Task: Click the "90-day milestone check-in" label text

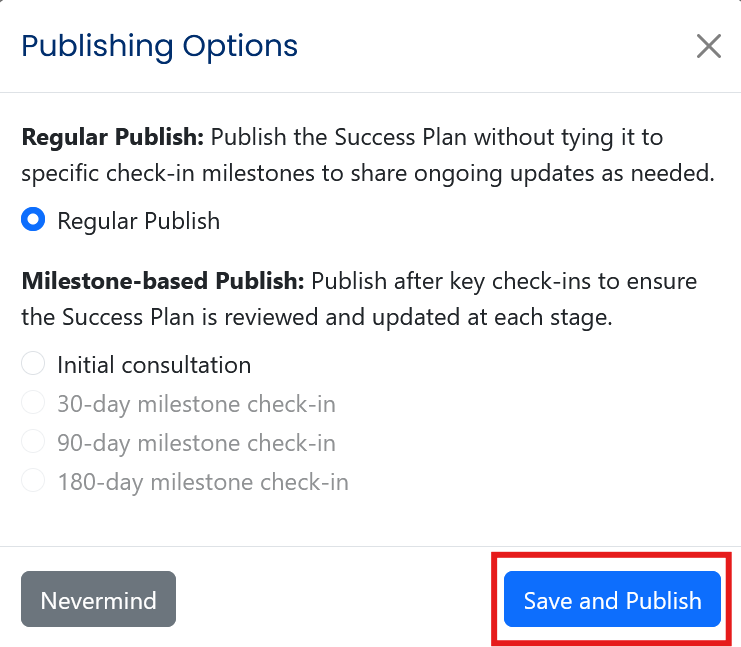Action: [196, 443]
